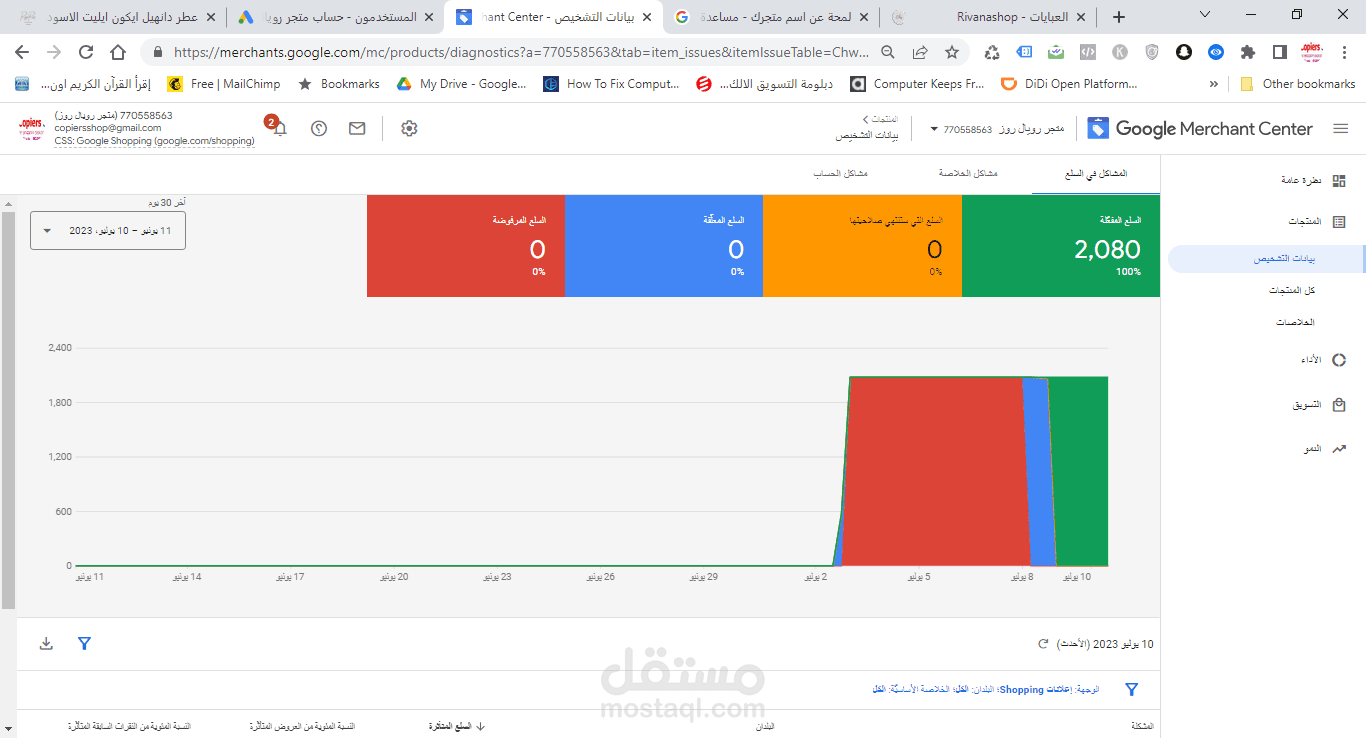The image size is (1366, 738).
Task: Open the Marketing (التسويق) sidebar icon
Action: 1339,405
